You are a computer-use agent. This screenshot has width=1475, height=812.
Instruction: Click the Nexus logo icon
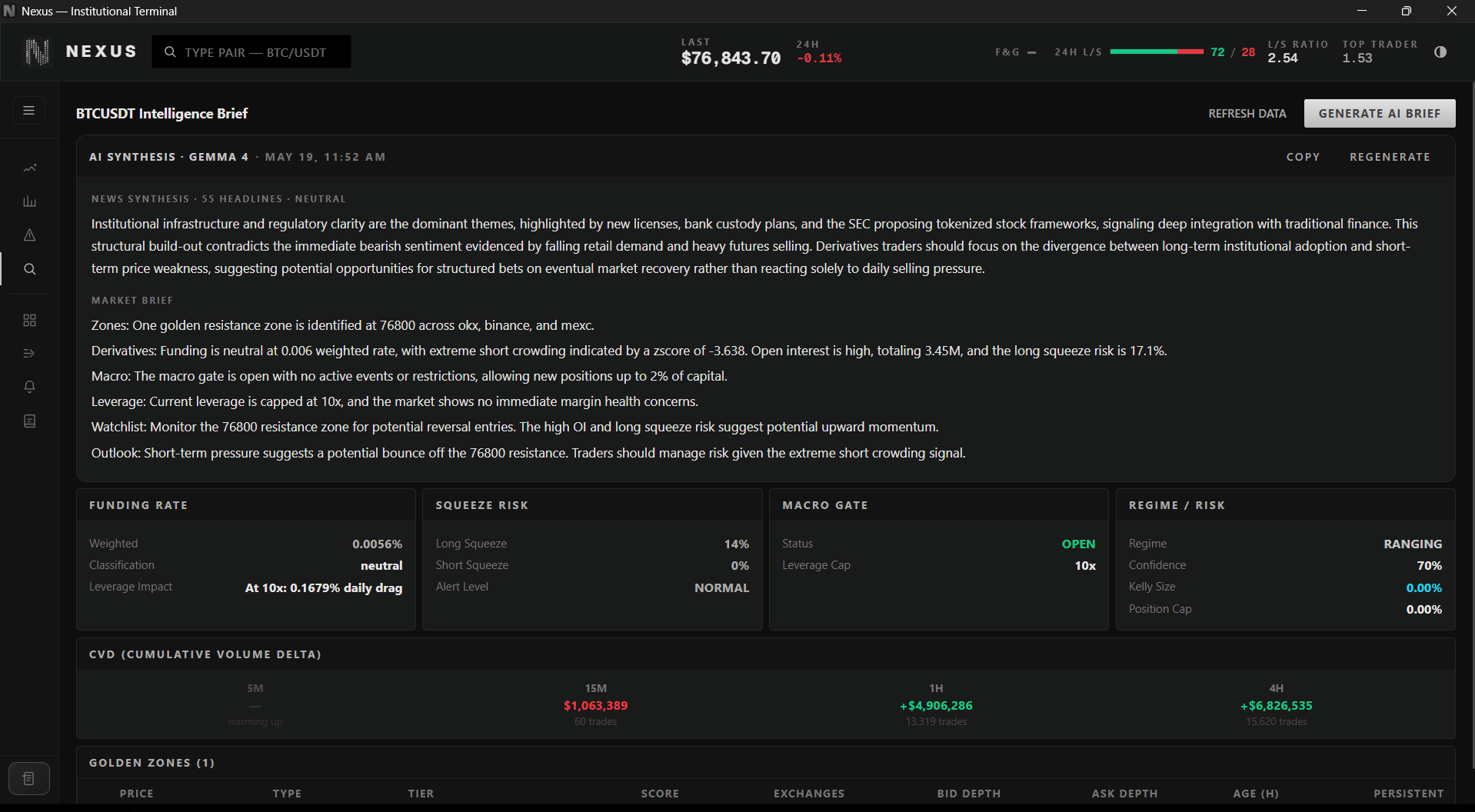coord(37,52)
